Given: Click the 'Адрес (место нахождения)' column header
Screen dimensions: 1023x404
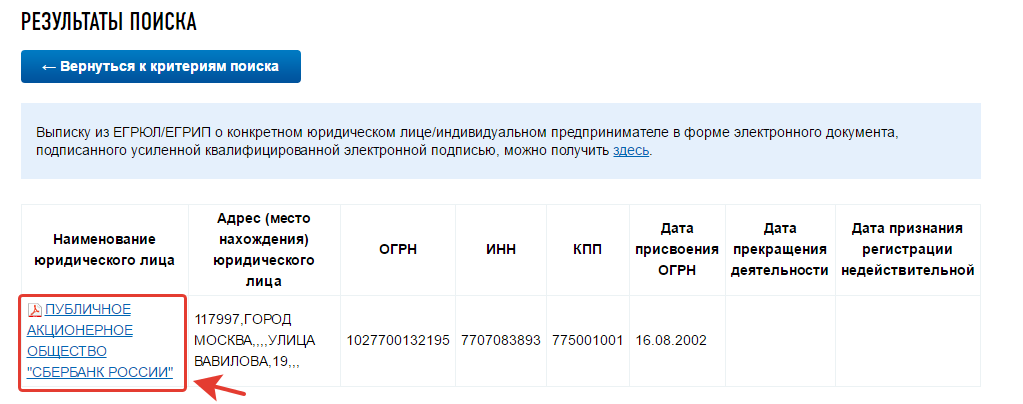Looking at the screenshot, I should tap(264, 250).
